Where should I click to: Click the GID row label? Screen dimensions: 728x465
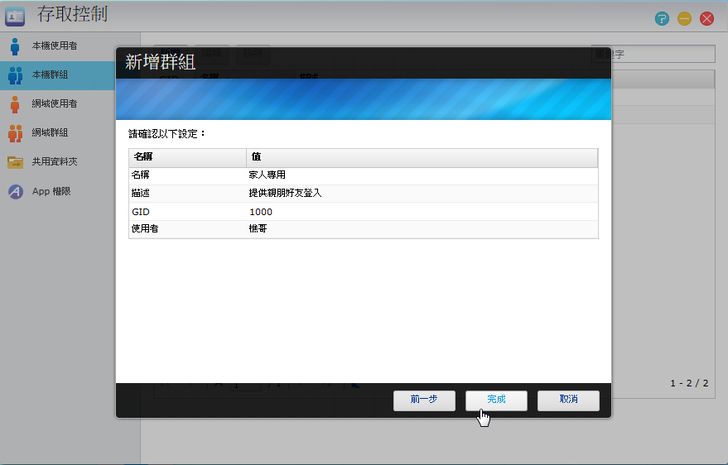click(x=140, y=212)
